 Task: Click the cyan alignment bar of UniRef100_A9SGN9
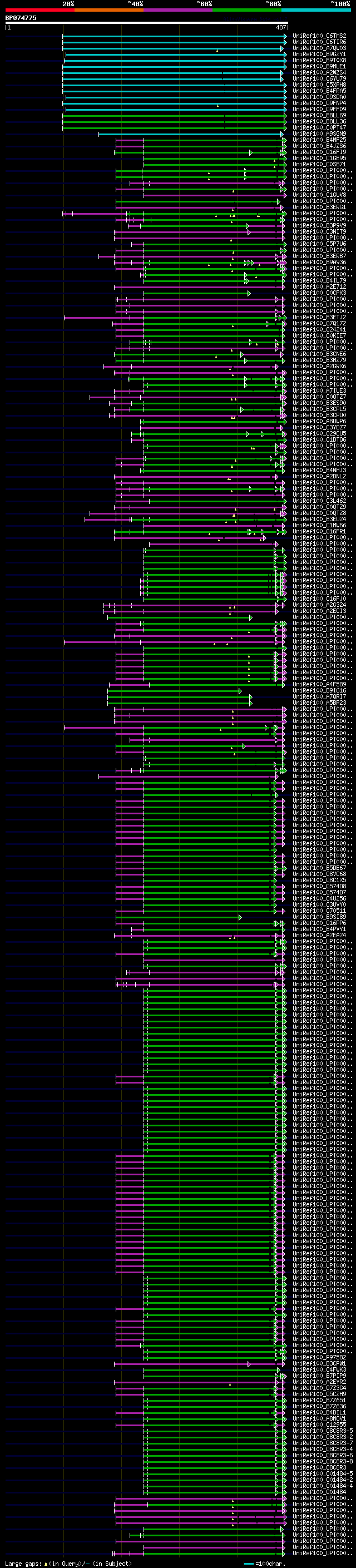191,134
